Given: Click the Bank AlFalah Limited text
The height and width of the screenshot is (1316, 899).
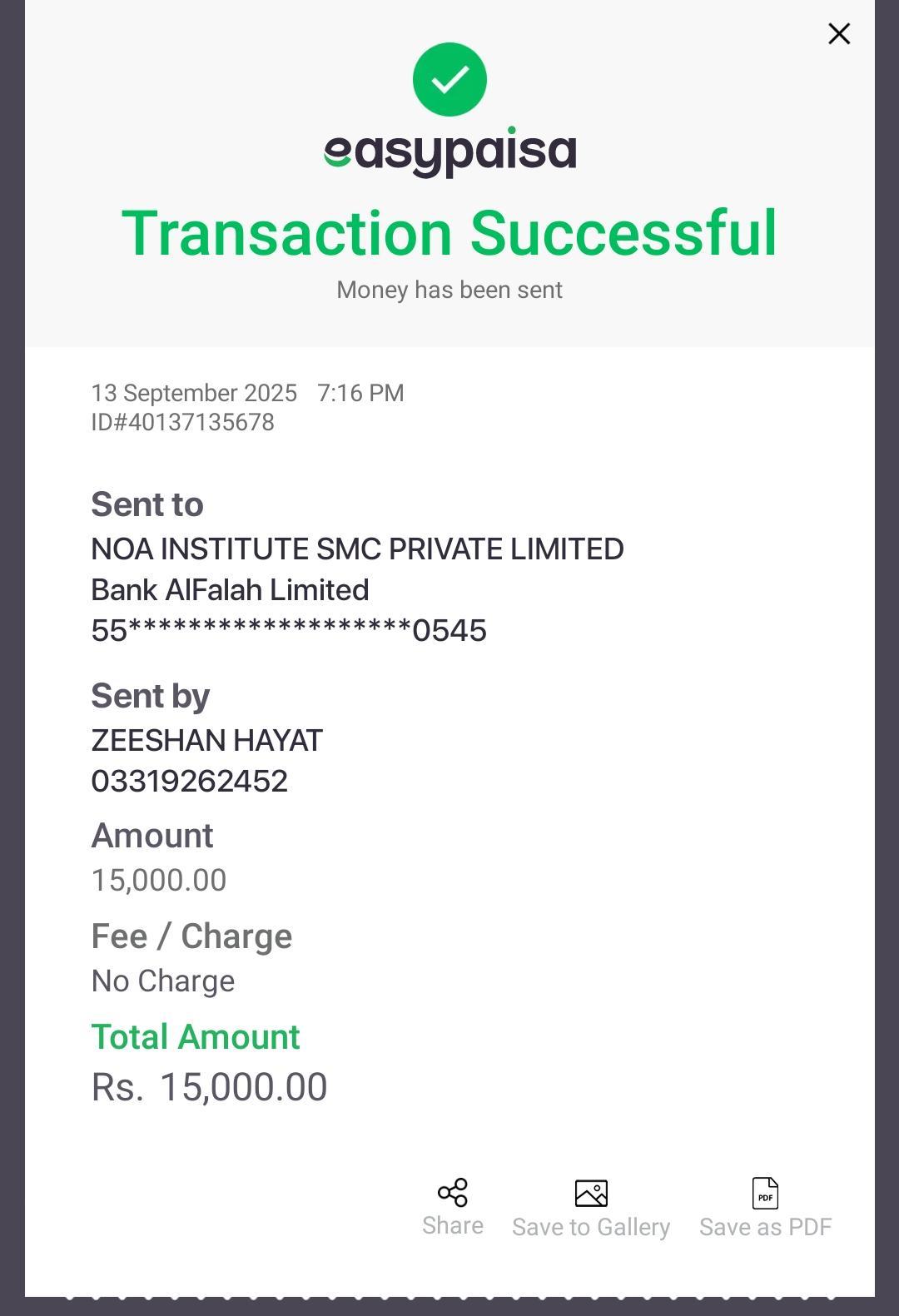Looking at the screenshot, I should (x=230, y=590).
